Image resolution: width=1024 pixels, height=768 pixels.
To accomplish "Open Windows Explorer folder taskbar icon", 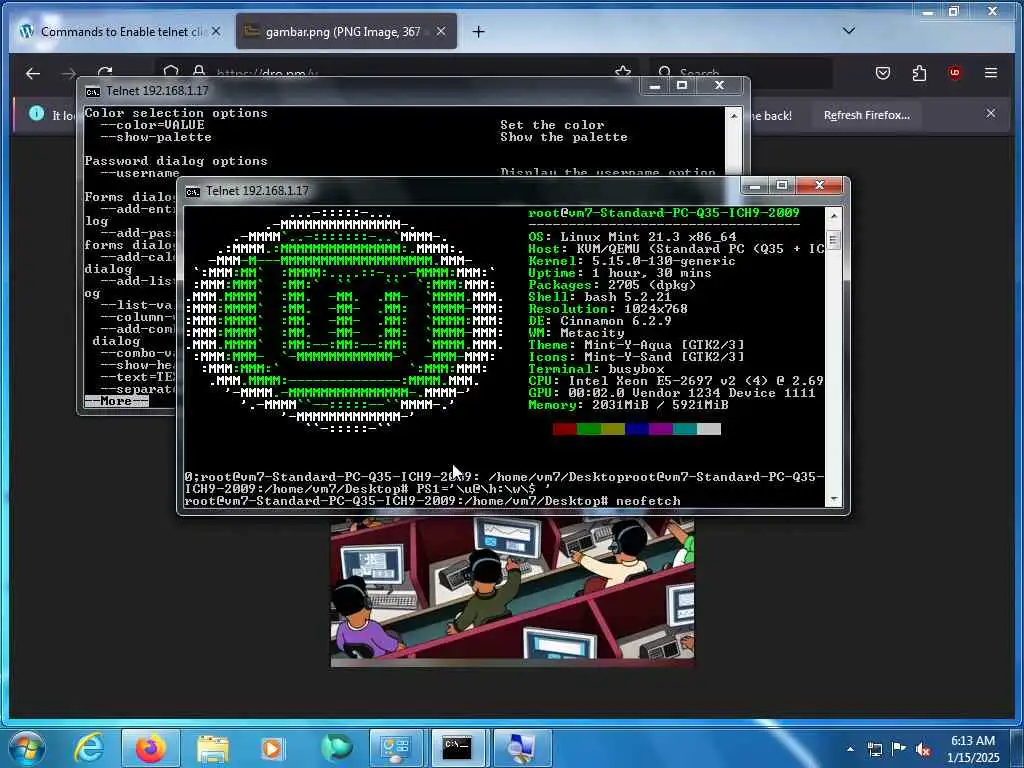I will [x=212, y=748].
